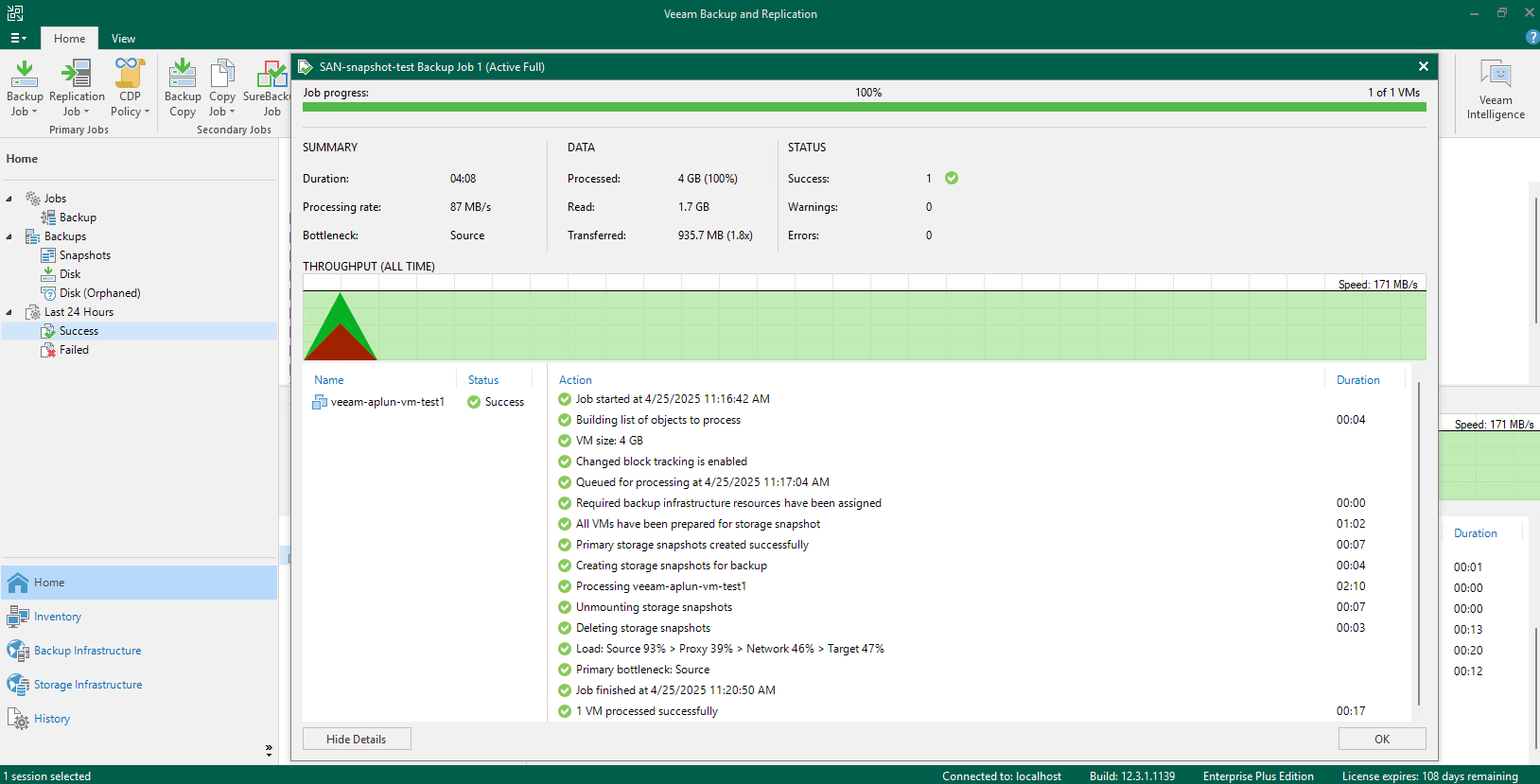Click the Hide Details button
This screenshot has height=784, width=1540.
pyautogui.click(x=357, y=739)
